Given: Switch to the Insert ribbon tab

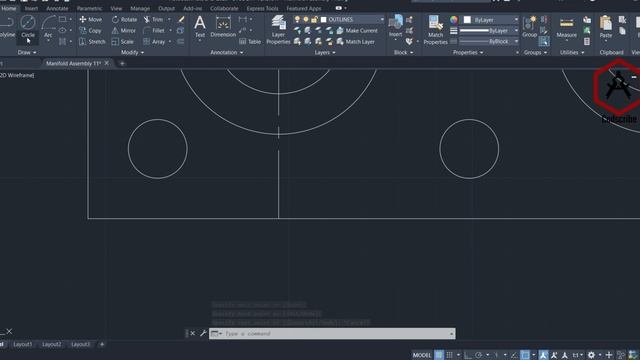Looking at the screenshot, I should click(31, 8).
